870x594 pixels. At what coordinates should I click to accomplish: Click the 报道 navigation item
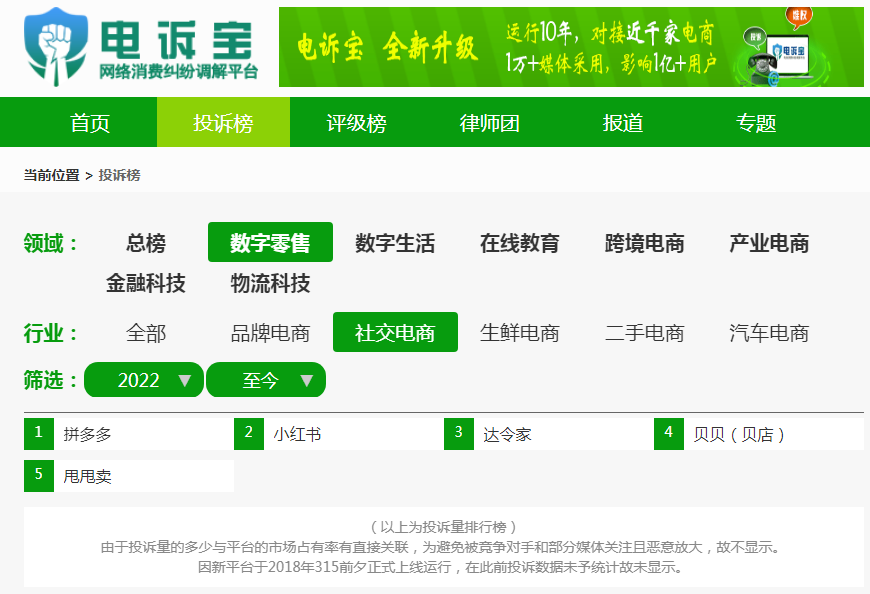pyautogui.click(x=623, y=123)
